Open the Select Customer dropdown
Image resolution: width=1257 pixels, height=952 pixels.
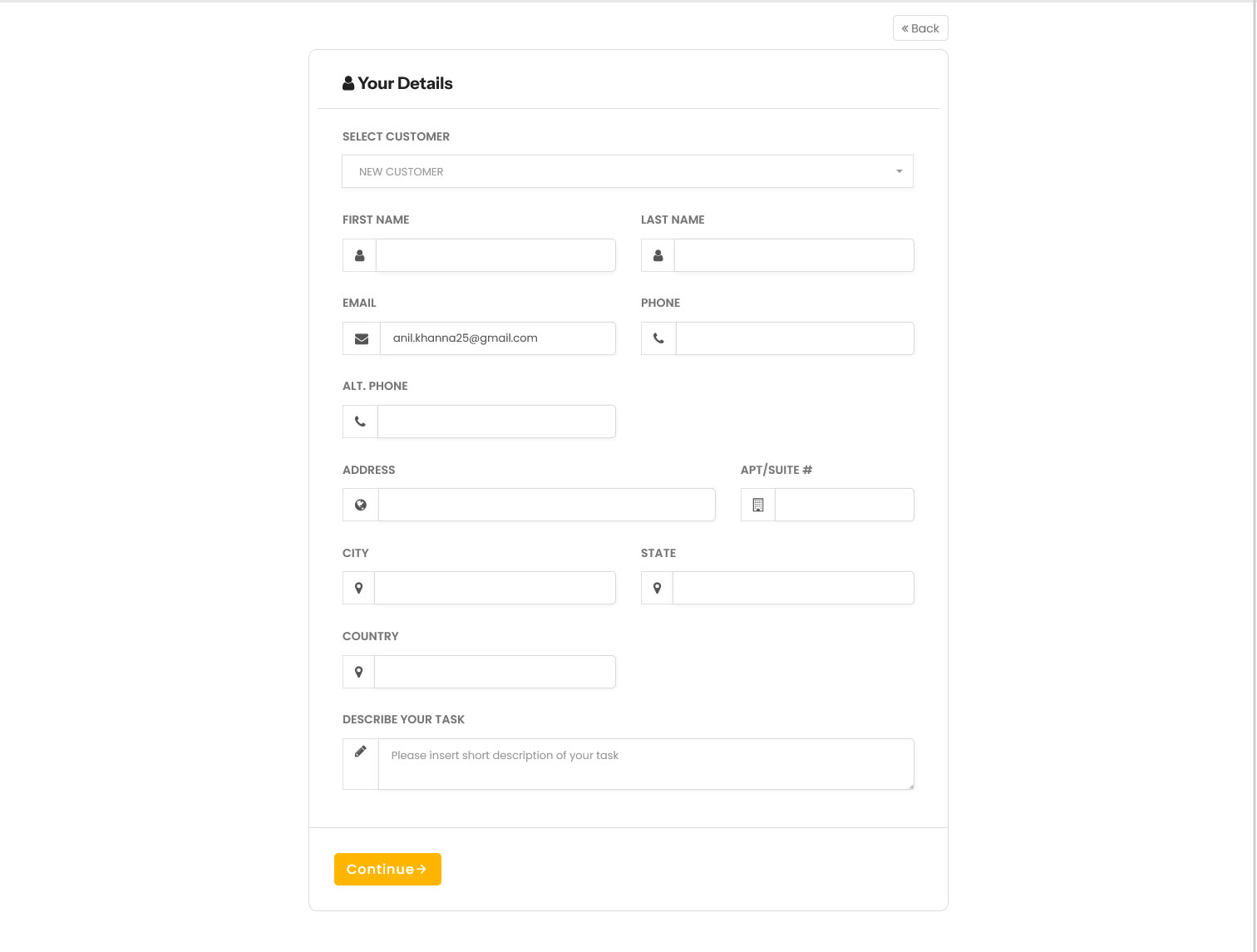[628, 171]
